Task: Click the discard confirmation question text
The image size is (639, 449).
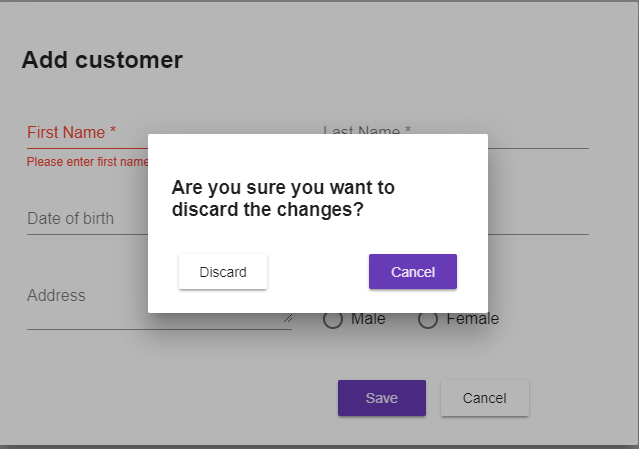Action: click(x=283, y=199)
